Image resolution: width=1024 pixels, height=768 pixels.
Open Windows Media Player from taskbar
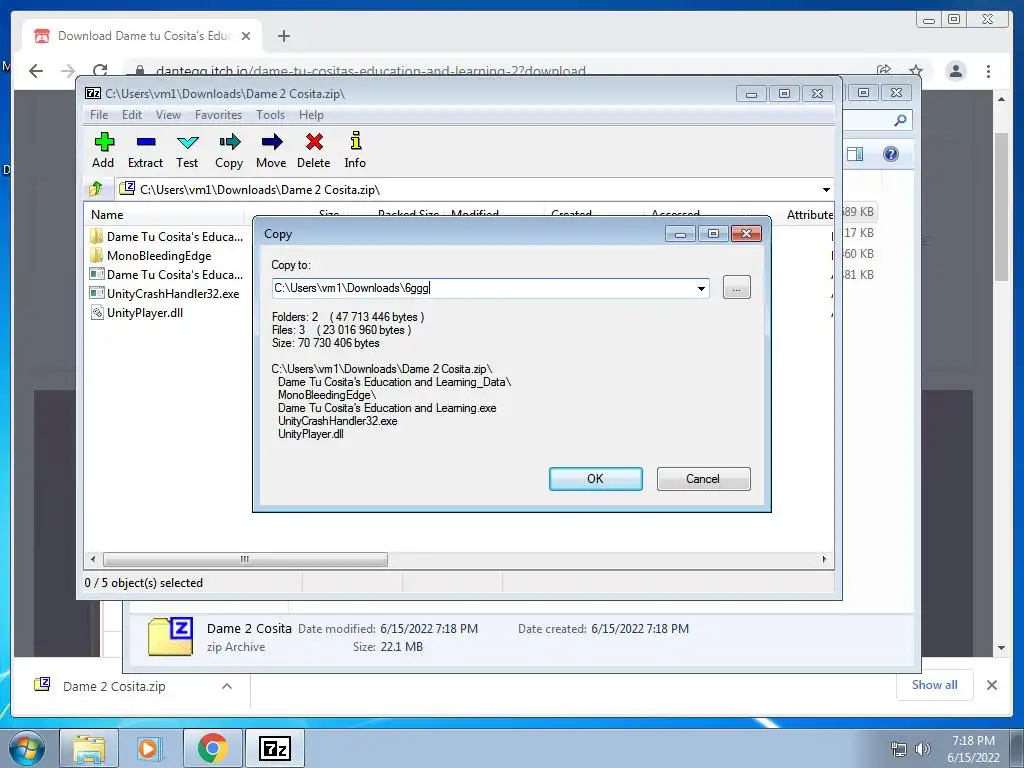click(148, 748)
